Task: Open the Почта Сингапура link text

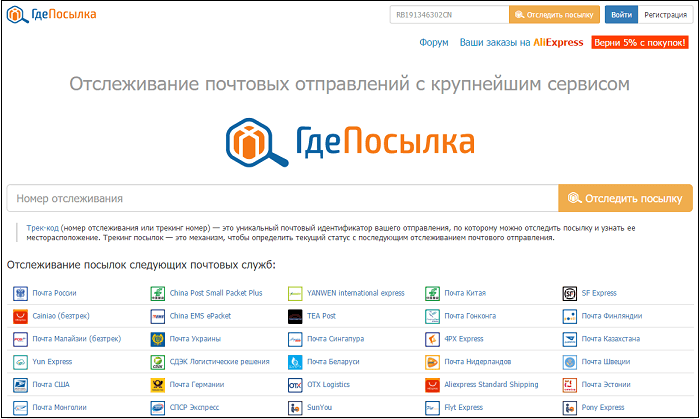Action: point(336,339)
